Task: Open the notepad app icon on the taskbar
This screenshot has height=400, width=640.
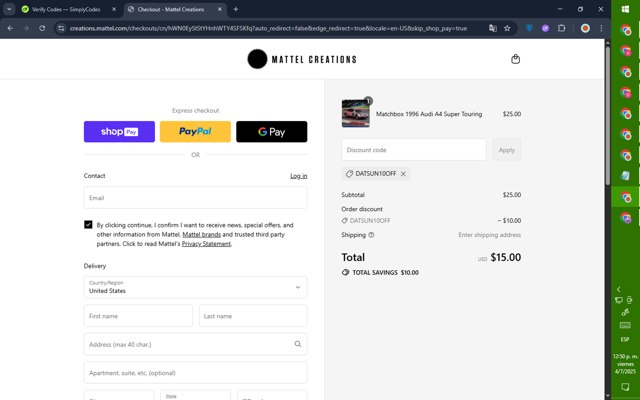Action: (625, 176)
